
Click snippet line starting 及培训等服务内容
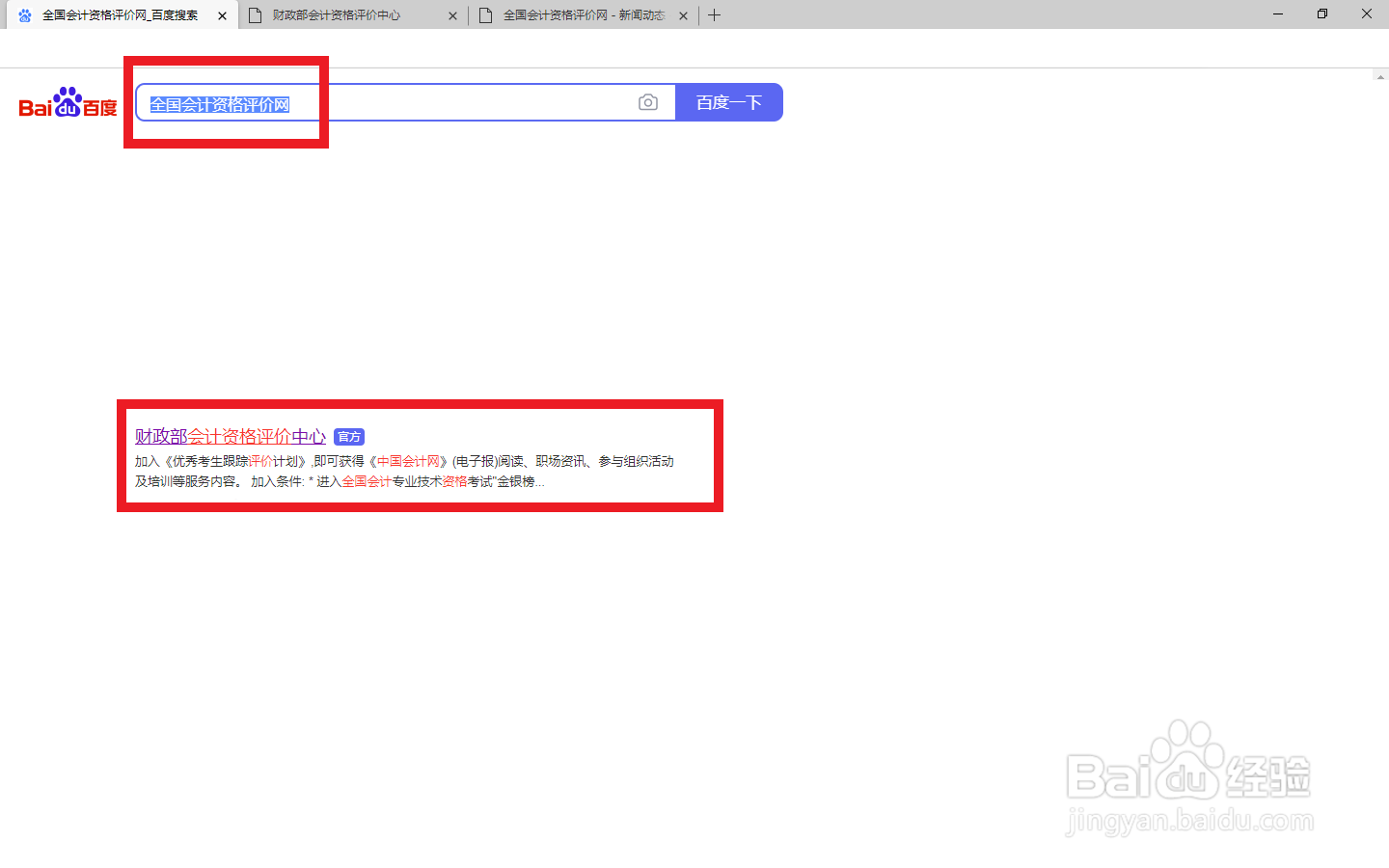[x=340, y=481]
